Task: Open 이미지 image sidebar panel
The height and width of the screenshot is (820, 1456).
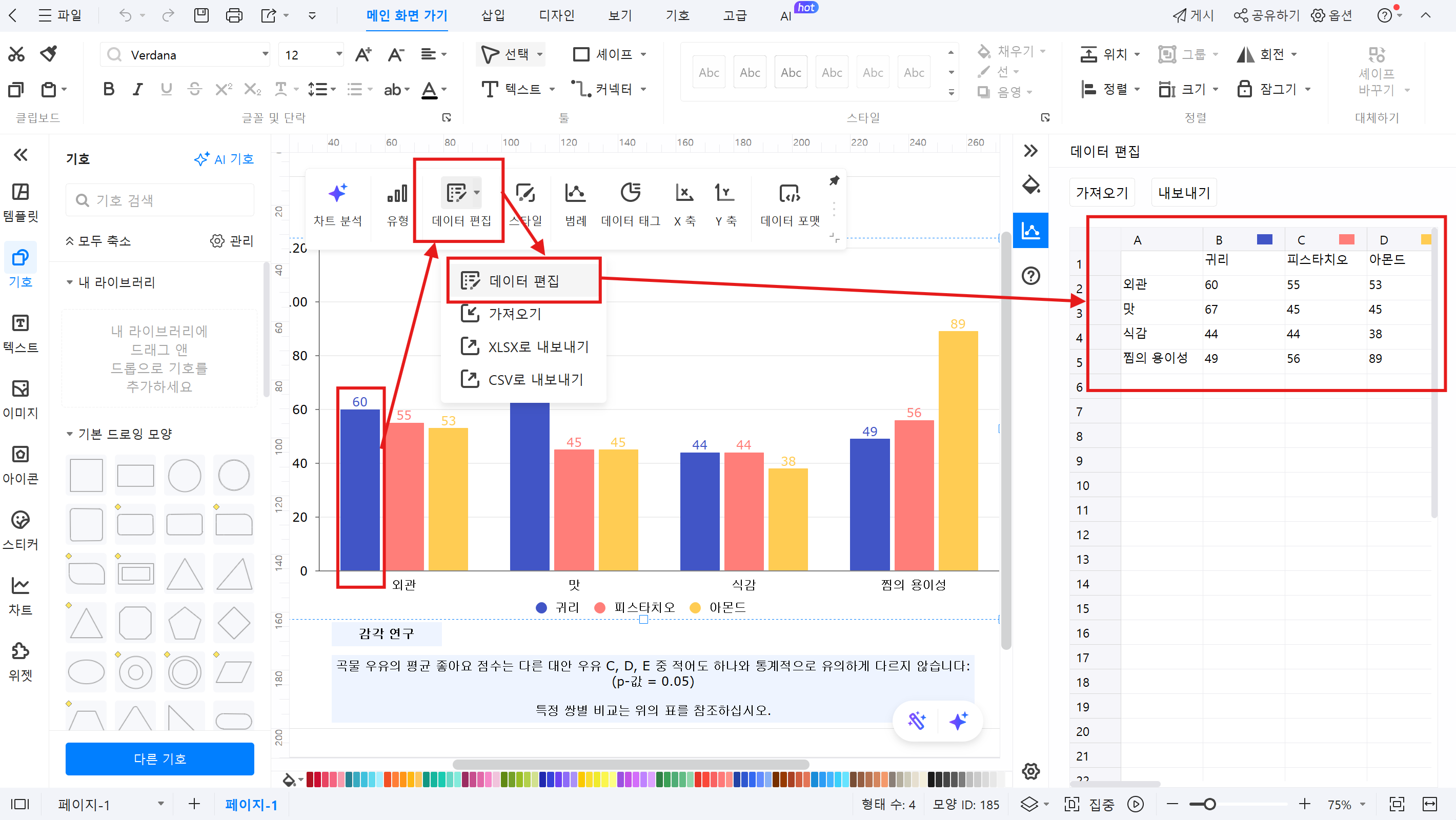Action: 21,399
